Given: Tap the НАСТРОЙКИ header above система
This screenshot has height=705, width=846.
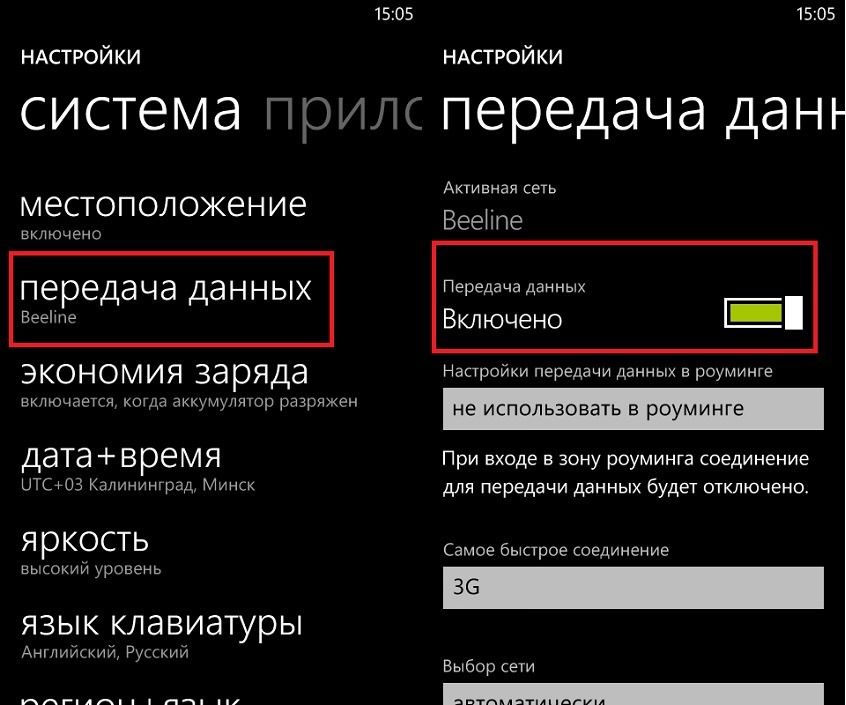Looking at the screenshot, I should click(80, 57).
